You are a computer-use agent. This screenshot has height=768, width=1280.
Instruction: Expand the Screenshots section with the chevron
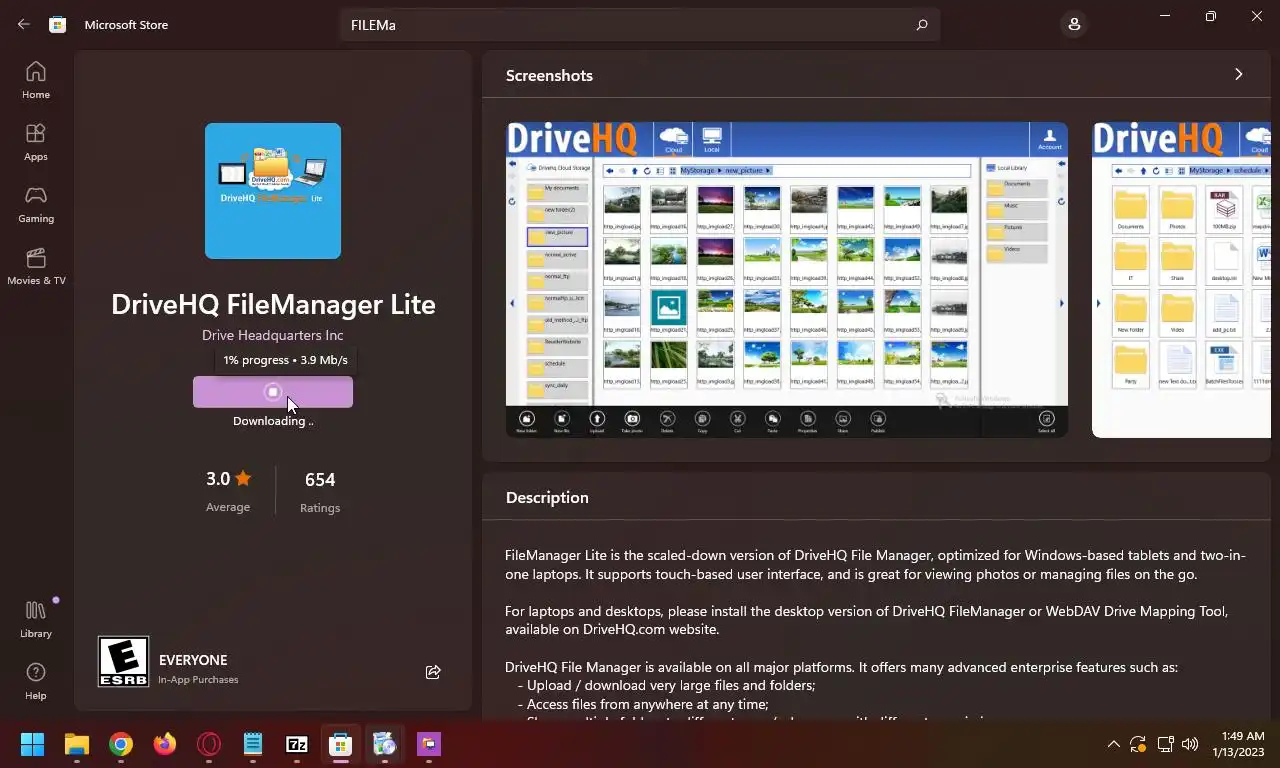tap(1238, 75)
